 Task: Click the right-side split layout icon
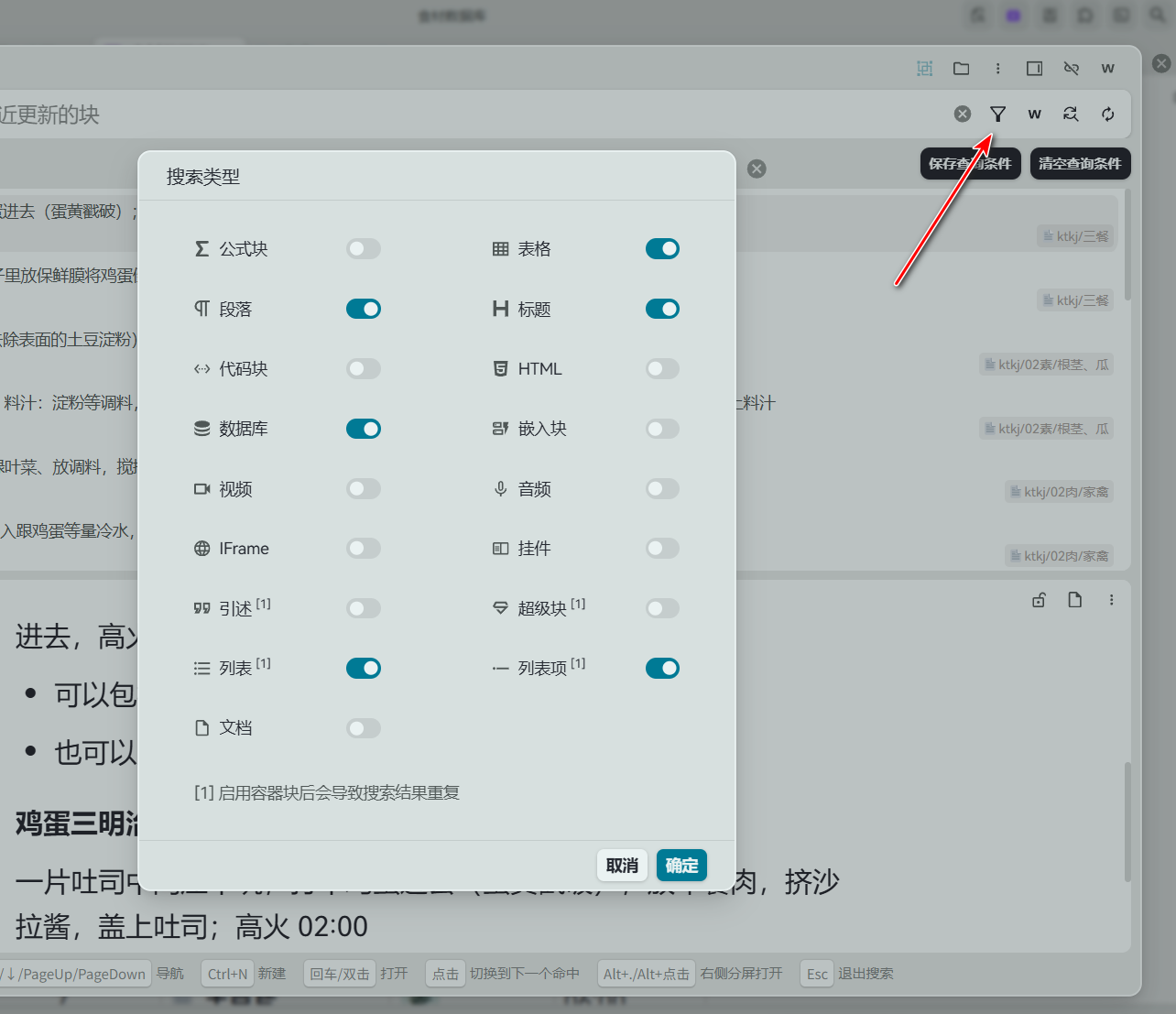coord(1034,69)
